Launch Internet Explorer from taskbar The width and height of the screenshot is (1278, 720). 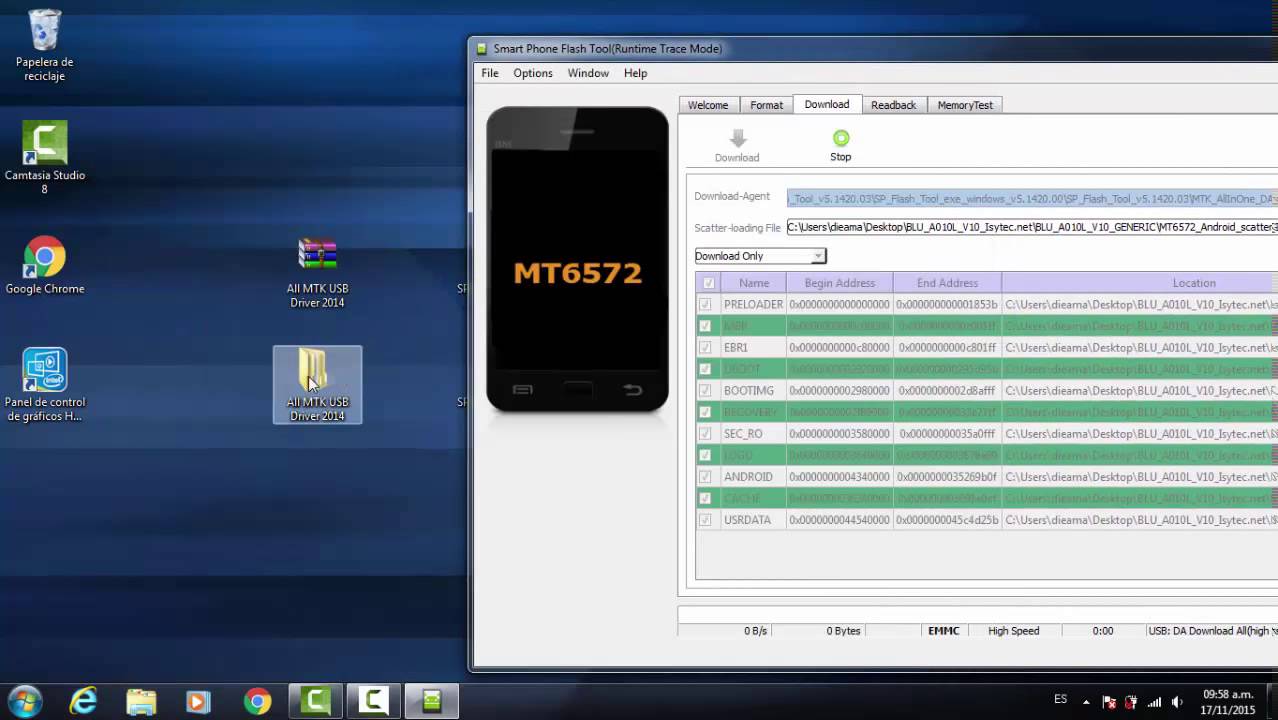pos(83,702)
